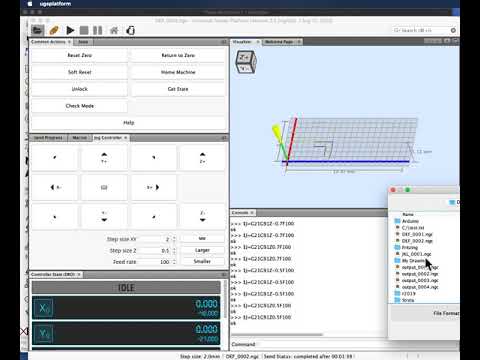Click the Y axis zero button in DRO

[x=44, y=333]
